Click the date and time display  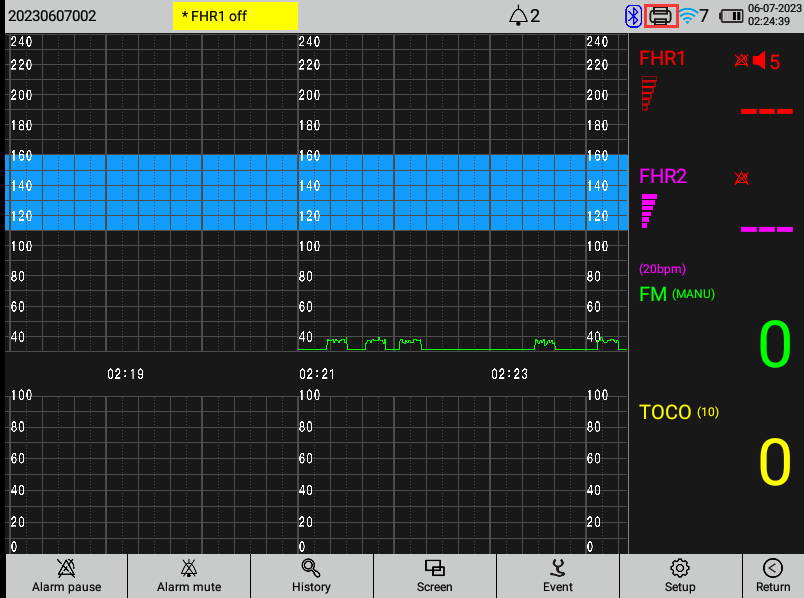click(x=774, y=15)
